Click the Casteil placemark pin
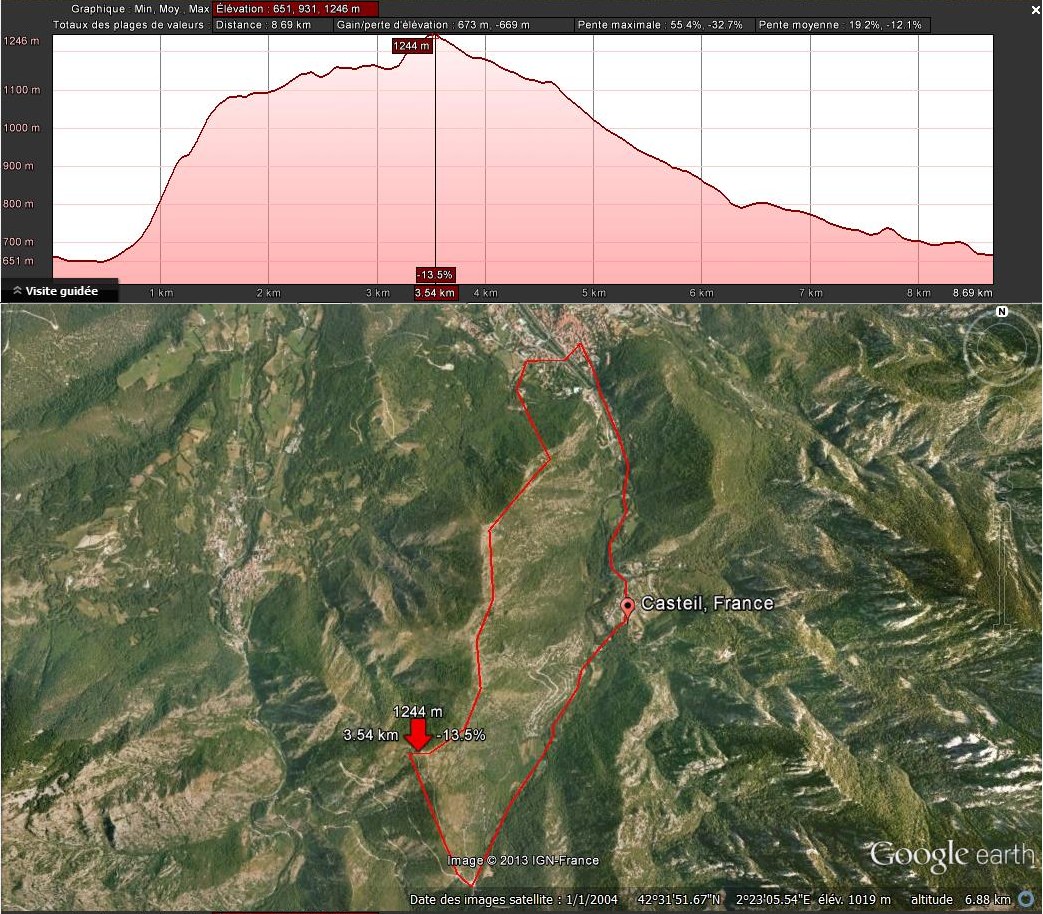The image size is (1043, 914). coord(627,606)
